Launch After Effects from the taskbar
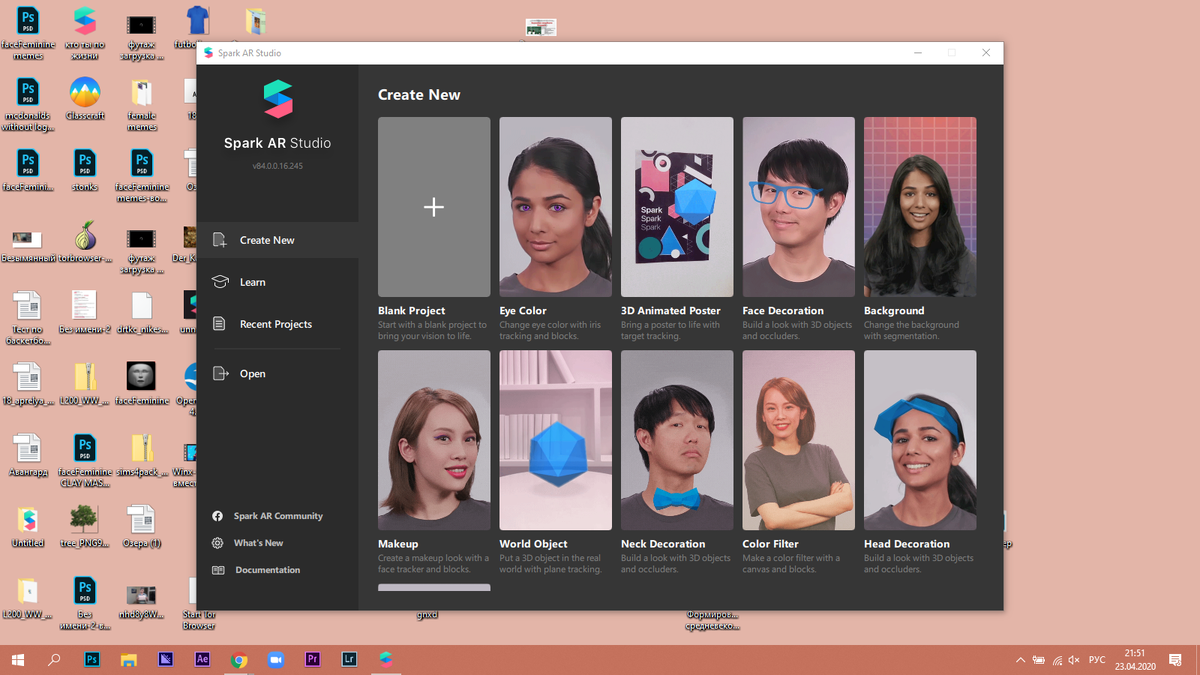 [202, 660]
